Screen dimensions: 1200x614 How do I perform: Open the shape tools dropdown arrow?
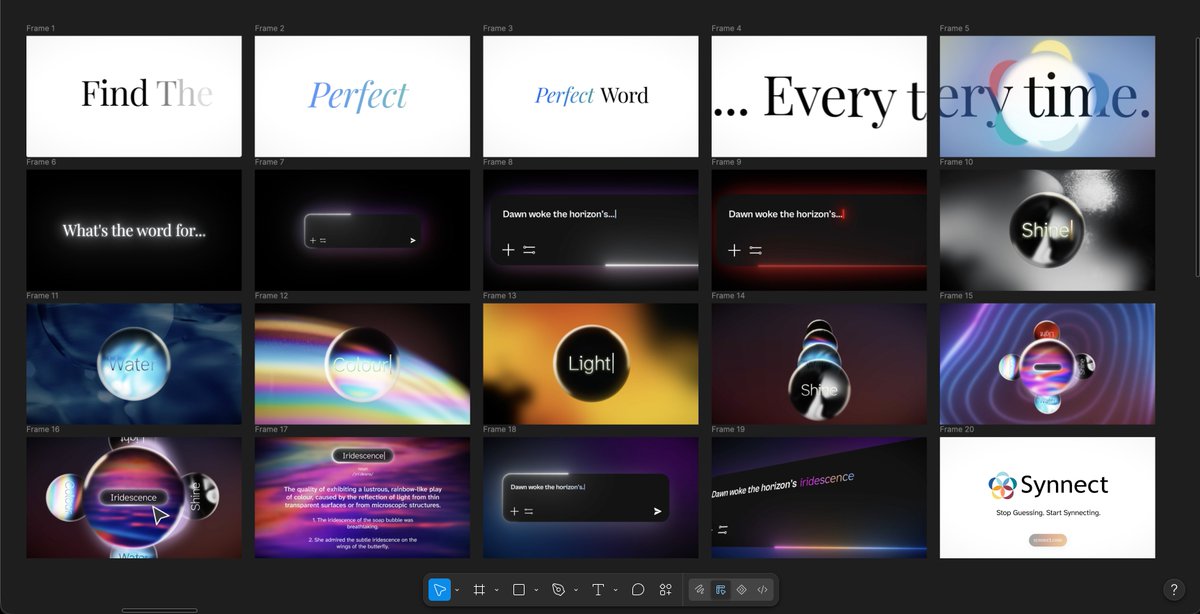(x=537, y=590)
